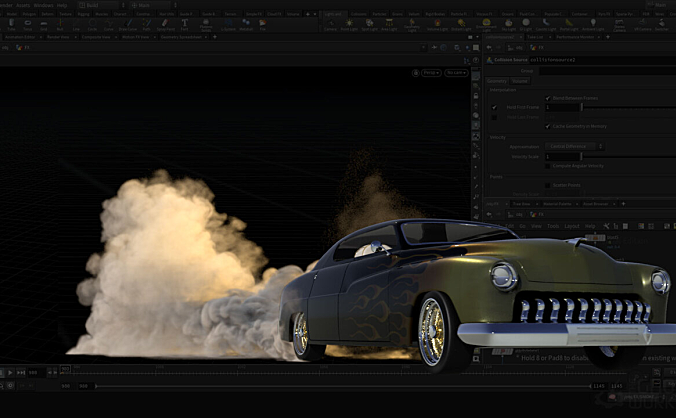Select the Circle shelf tool

coord(92,25)
